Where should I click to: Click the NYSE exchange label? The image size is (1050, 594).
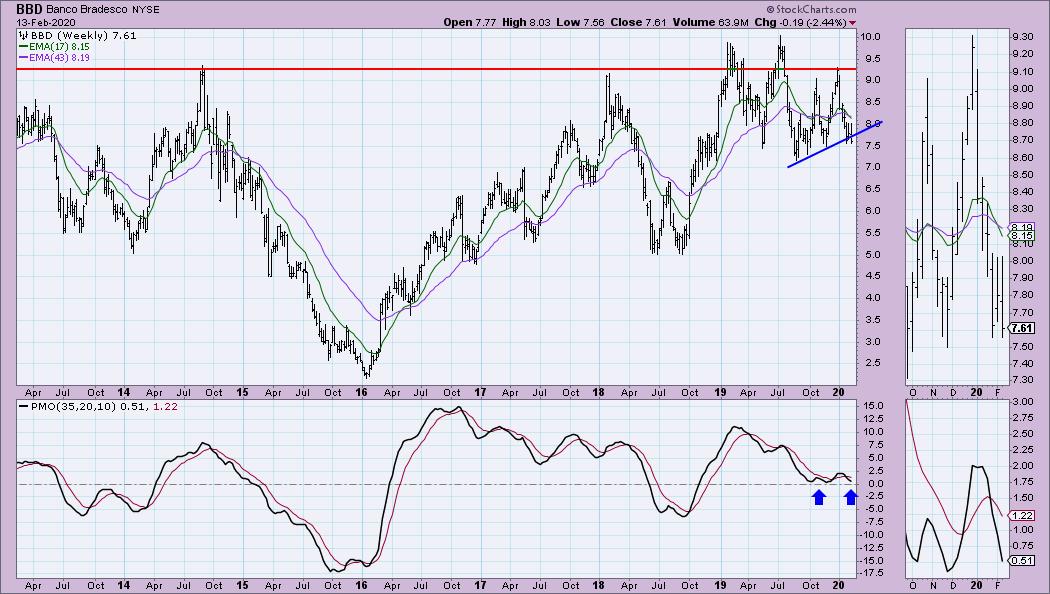(x=145, y=10)
